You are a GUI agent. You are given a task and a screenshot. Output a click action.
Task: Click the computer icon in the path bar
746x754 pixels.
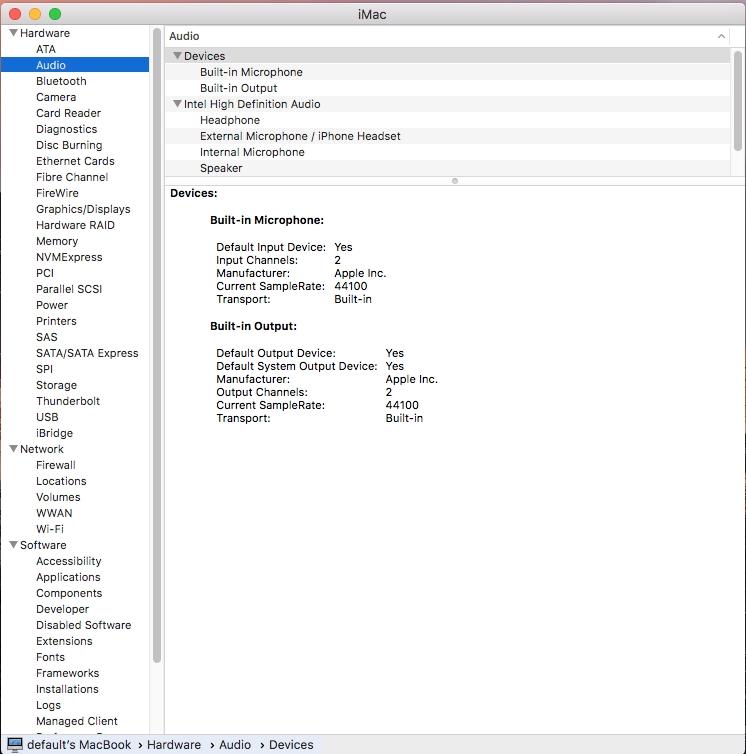15,745
